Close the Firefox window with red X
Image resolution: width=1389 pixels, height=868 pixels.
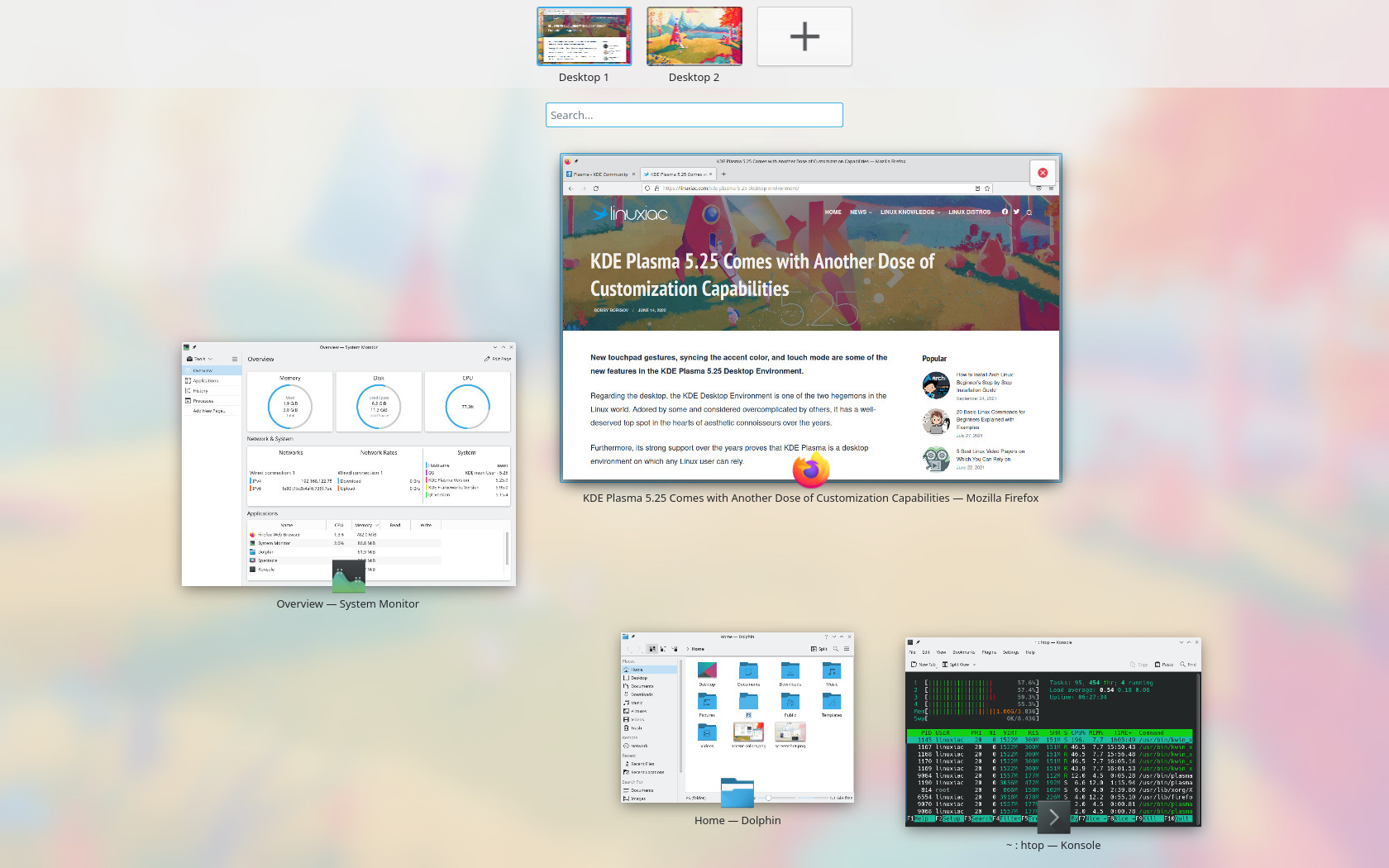[1043, 173]
